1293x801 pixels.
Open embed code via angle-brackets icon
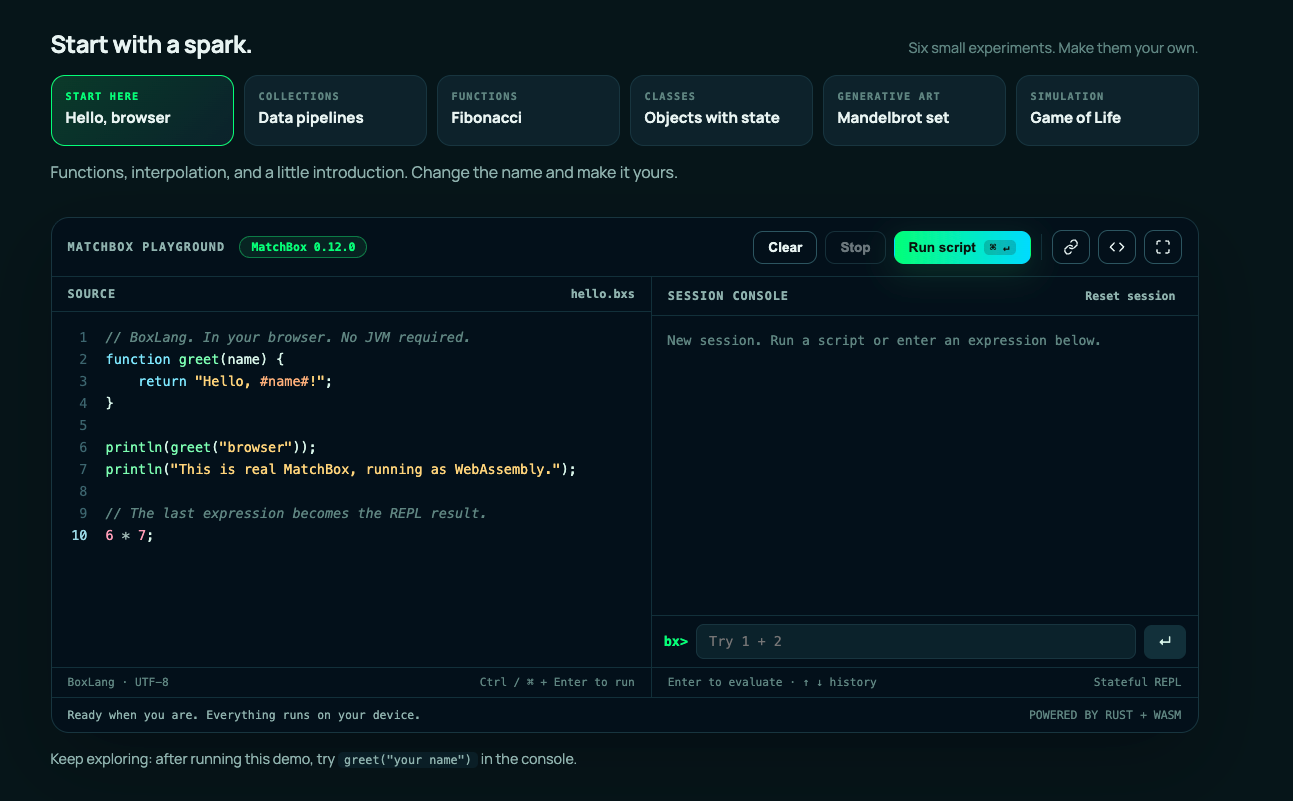[x=1117, y=247]
